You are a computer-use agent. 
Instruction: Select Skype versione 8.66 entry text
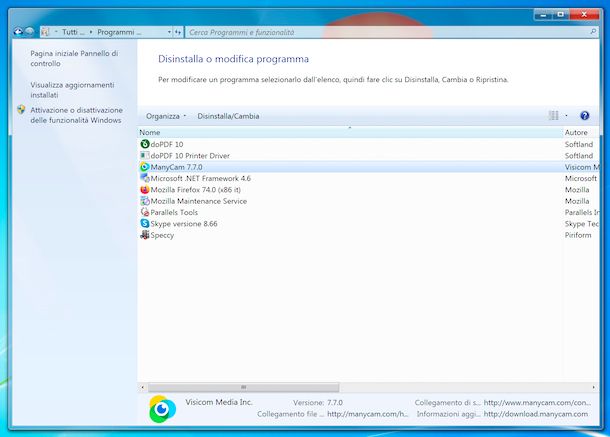coord(184,223)
